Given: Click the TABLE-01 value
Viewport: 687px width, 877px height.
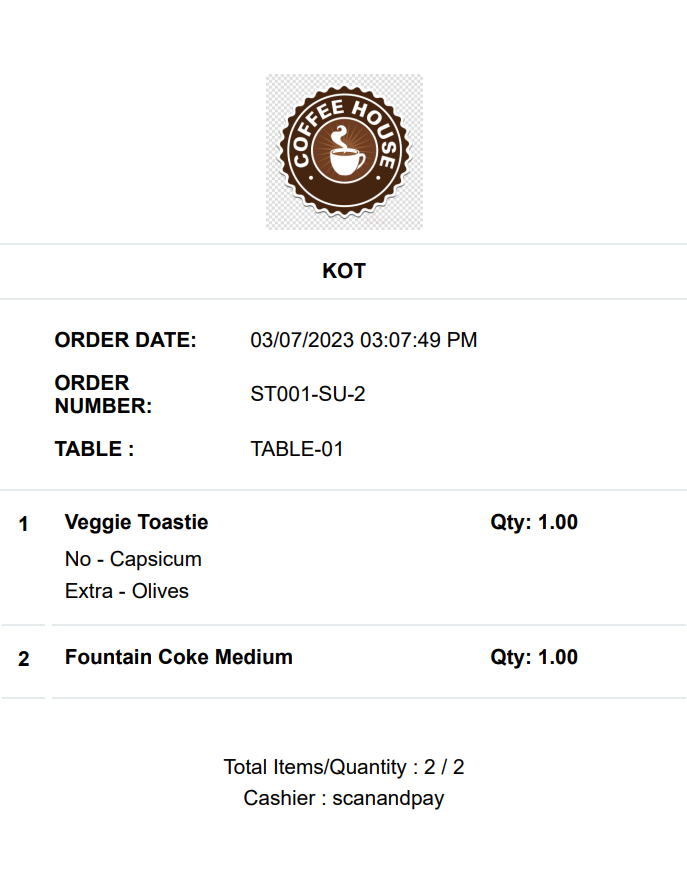Looking at the screenshot, I should click(297, 449).
